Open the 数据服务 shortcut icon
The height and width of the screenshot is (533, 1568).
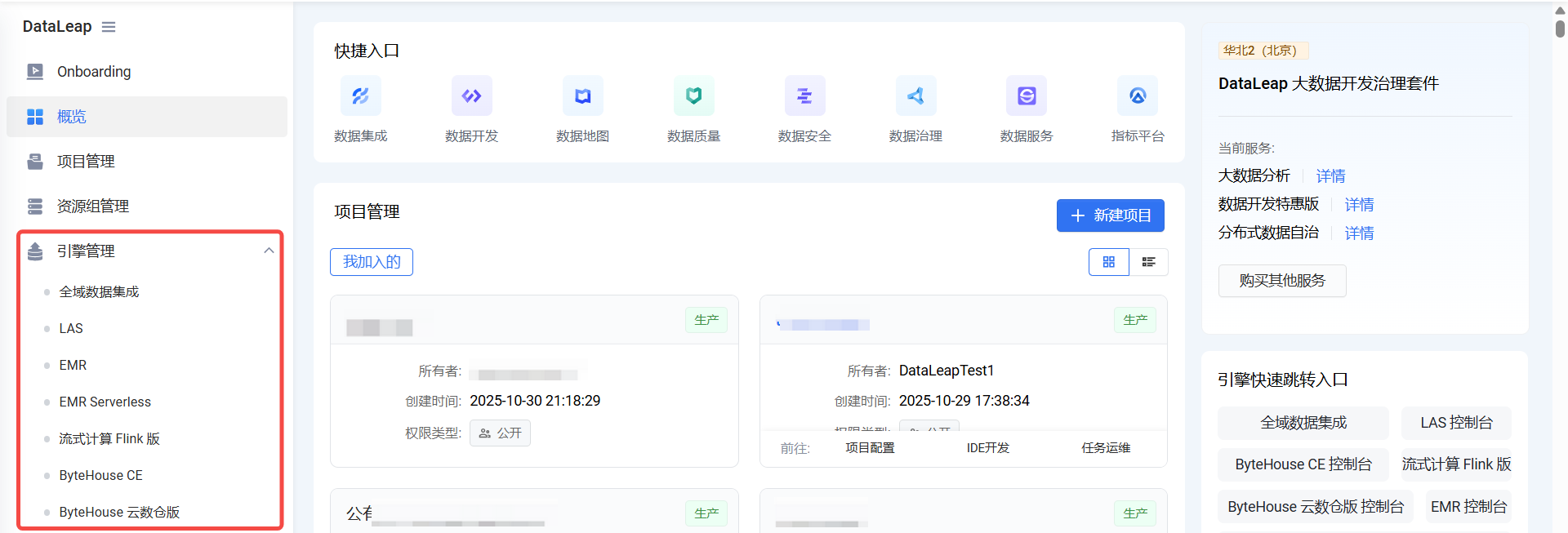pos(1027,96)
